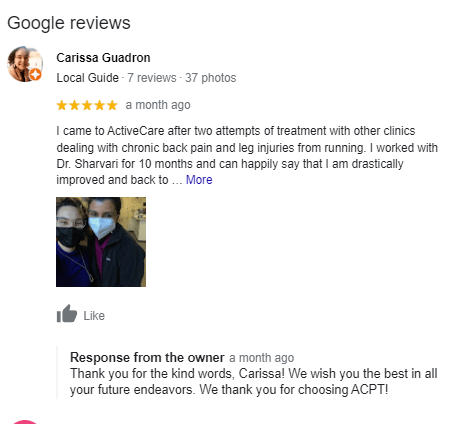Open the 7 reviews count
452x424 pixels.
click(152, 78)
